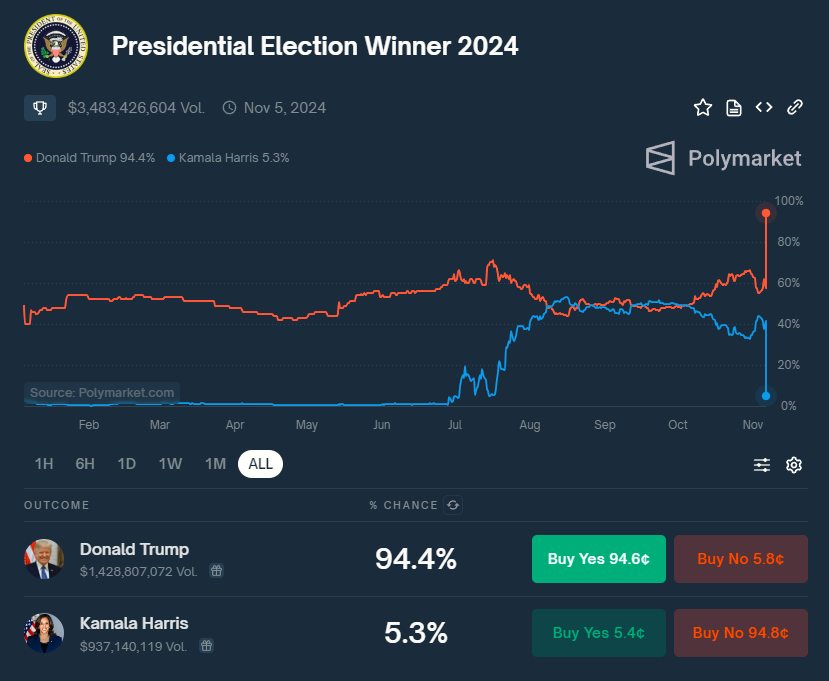
Task: Click Buy Yes 5.4¢ for Harris
Action: 599,633
